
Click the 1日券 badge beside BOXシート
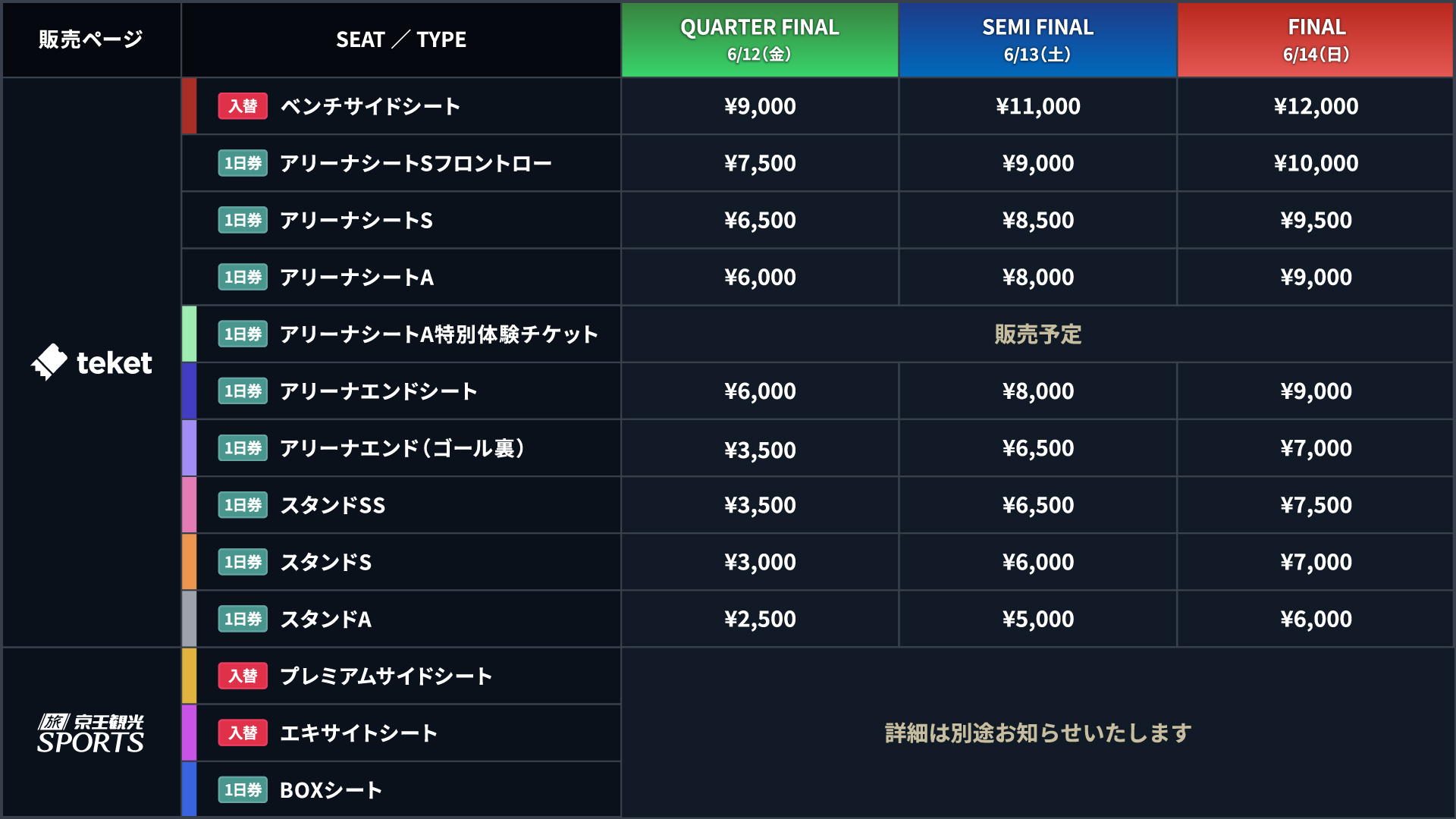(243, 789)
